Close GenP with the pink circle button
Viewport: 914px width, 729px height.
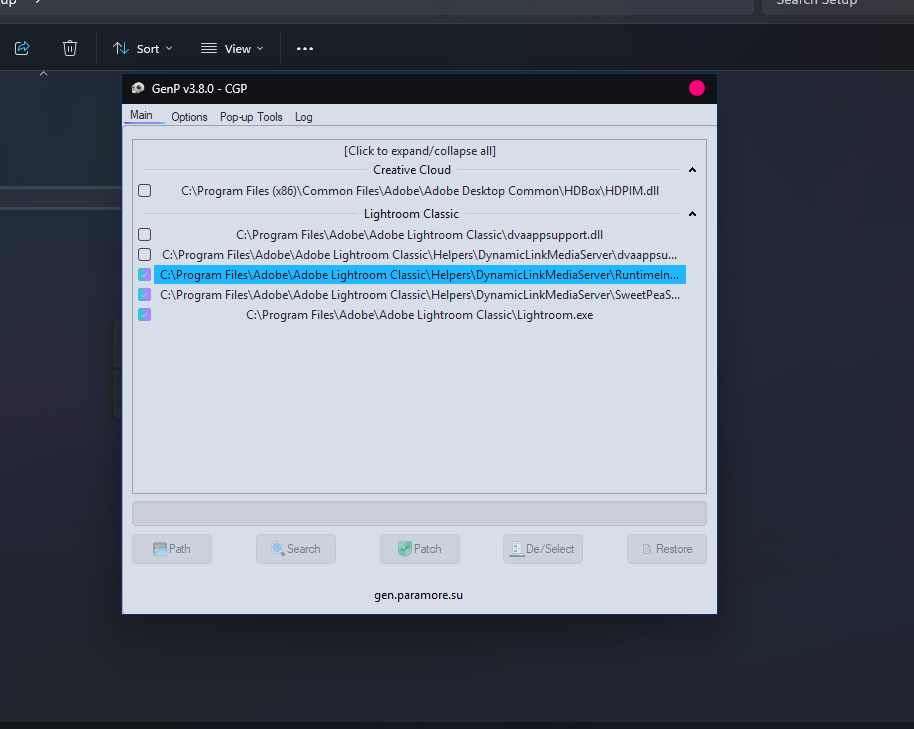point(697,88)
